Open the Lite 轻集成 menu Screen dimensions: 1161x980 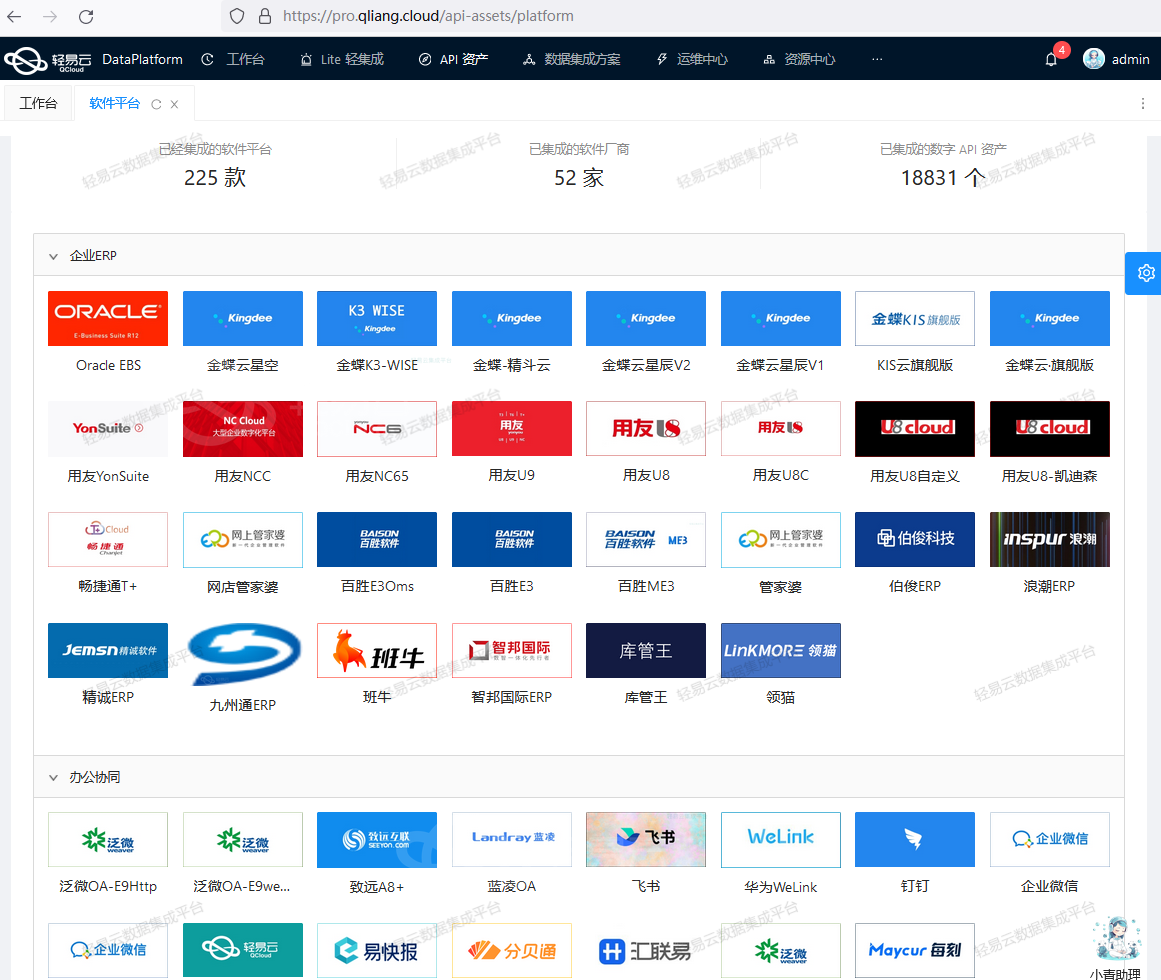[342, 59]
